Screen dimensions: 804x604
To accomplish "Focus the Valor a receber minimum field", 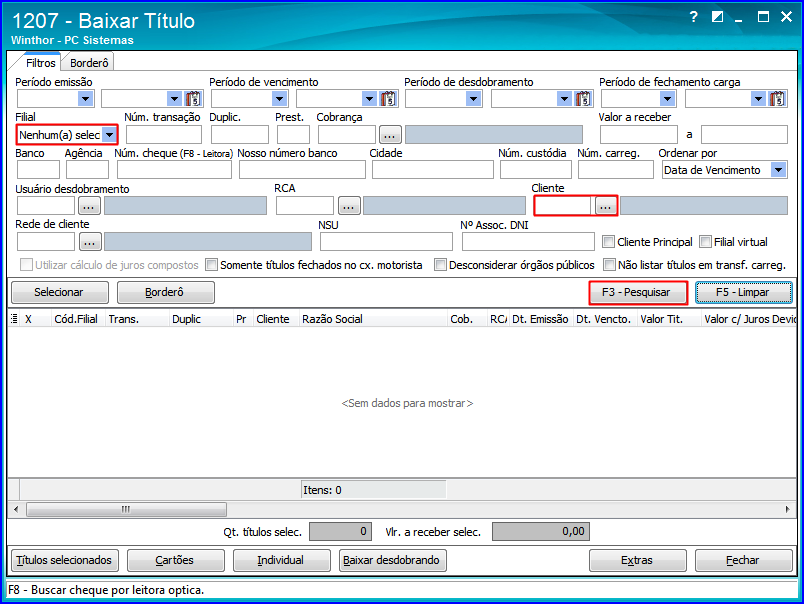I will click(x=639, y=135).
